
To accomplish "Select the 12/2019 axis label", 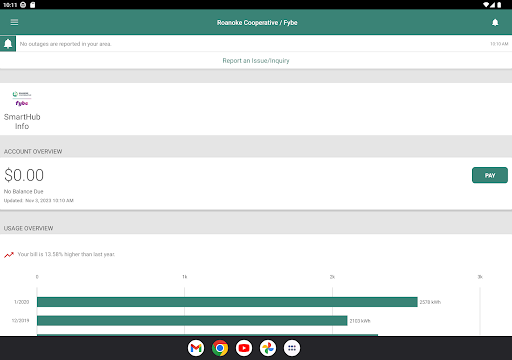I will (x=21, y=321).
